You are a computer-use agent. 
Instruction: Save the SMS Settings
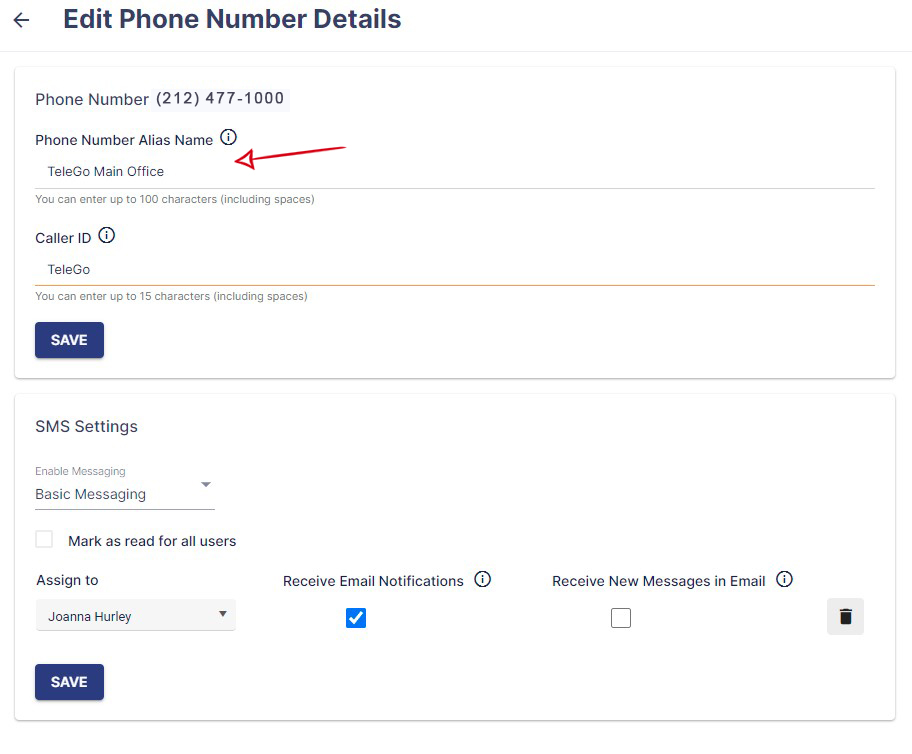(68, 682)
